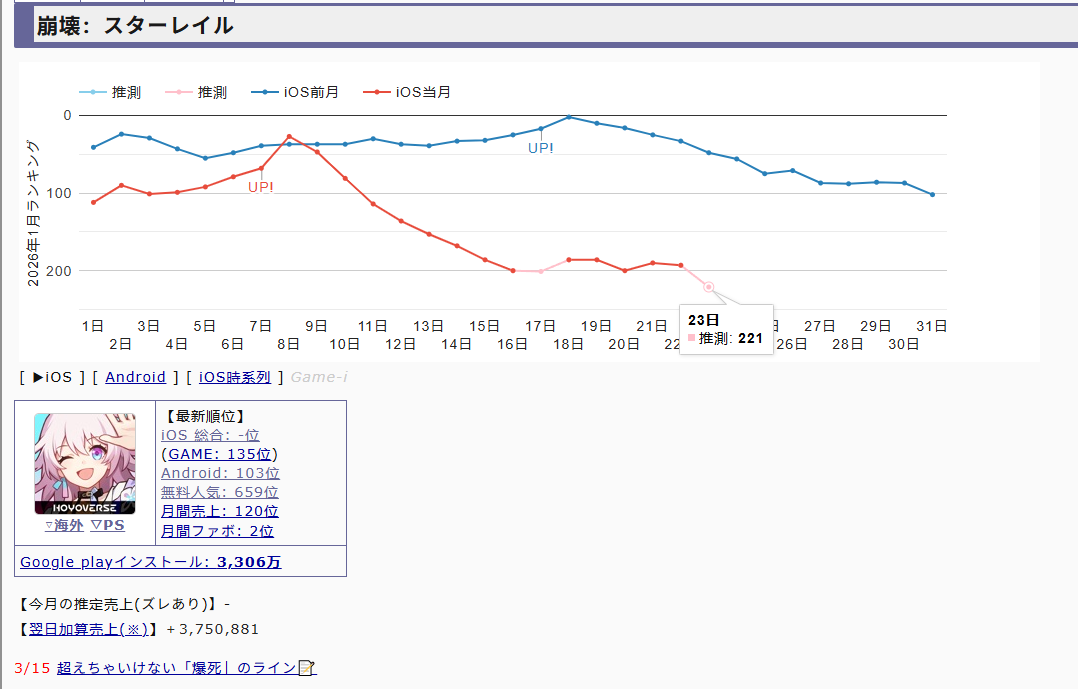Open 月間ファボ: 2位 link
The width and height of the screenshot is (1078, 689).
[x=217, y=531]
